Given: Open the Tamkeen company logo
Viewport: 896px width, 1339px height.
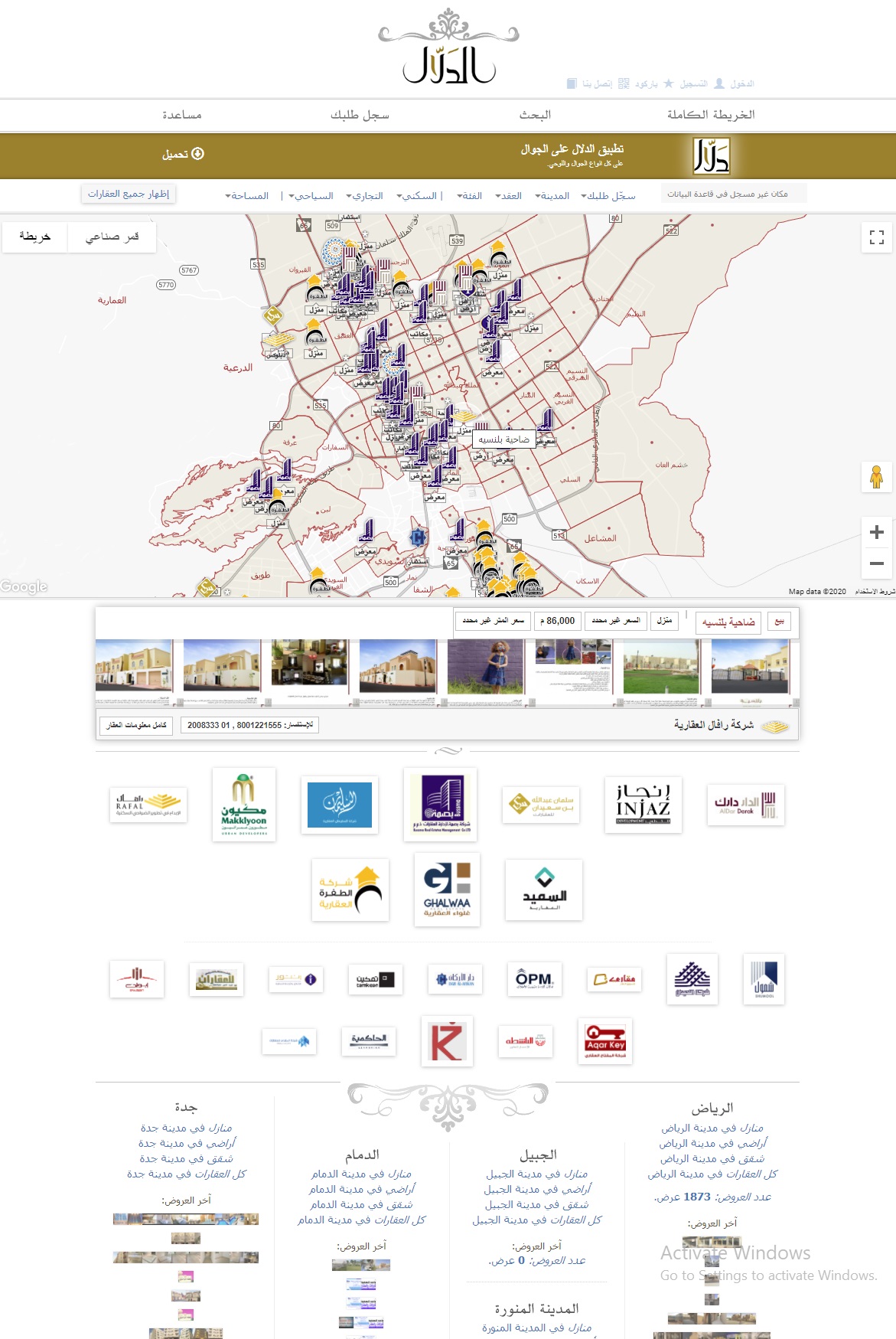Looking at the screenshot, I should [x=376, y=979].
